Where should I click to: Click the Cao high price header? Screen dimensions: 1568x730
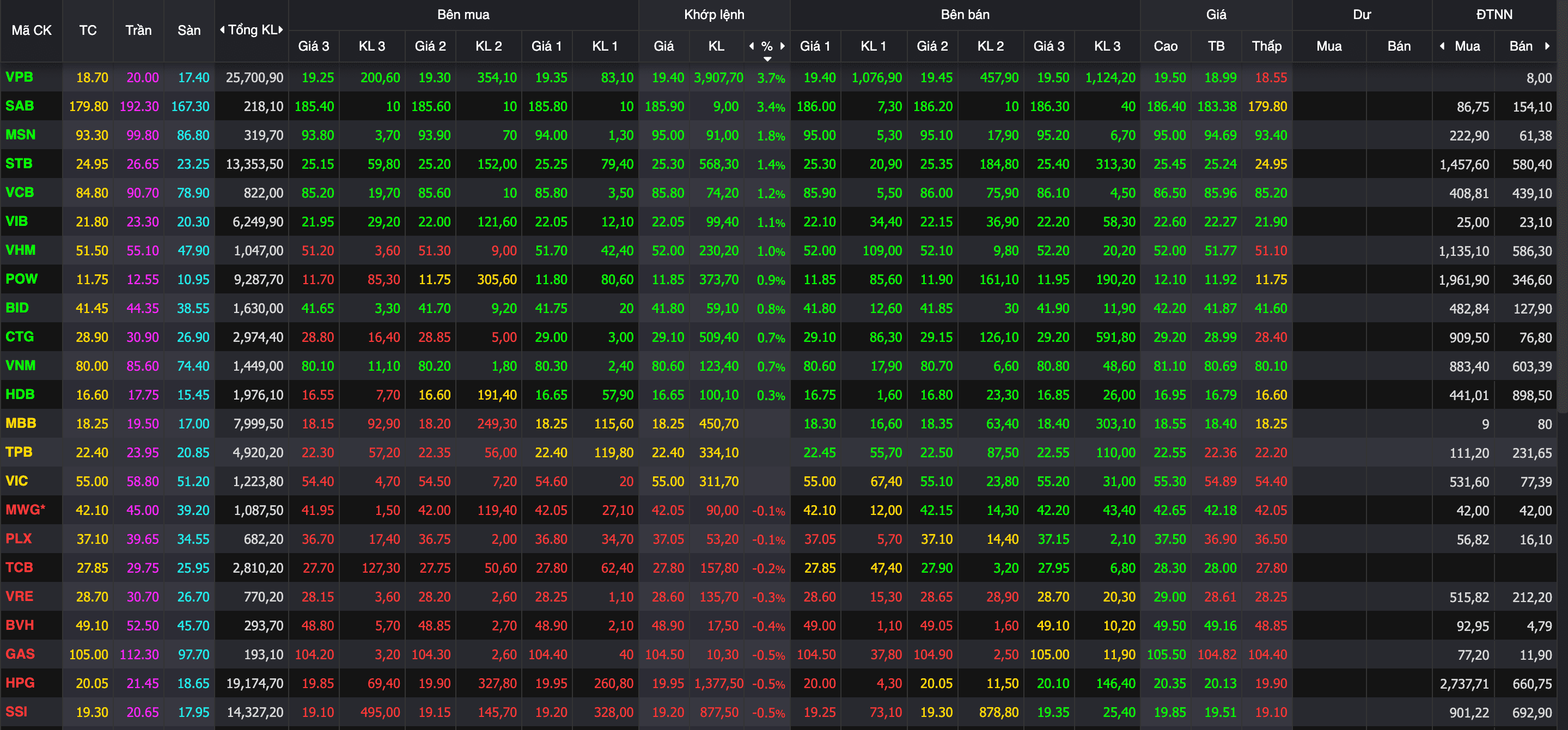[1166, 46]
